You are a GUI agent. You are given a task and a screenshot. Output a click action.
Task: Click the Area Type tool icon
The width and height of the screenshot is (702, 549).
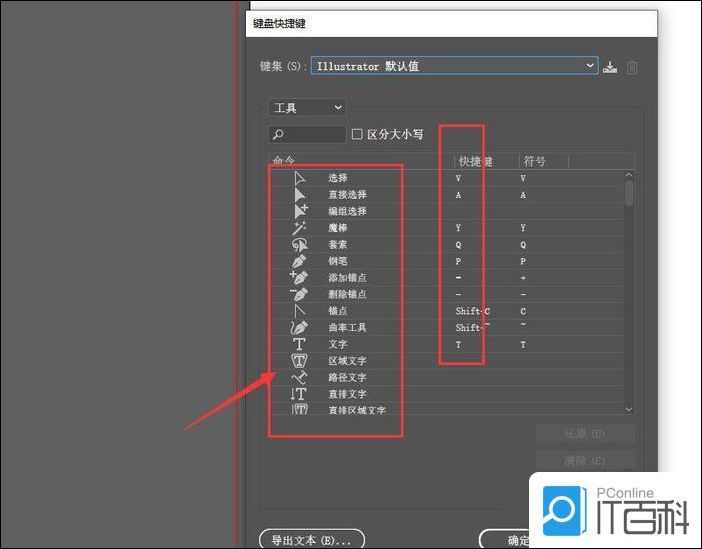(299, 360)
